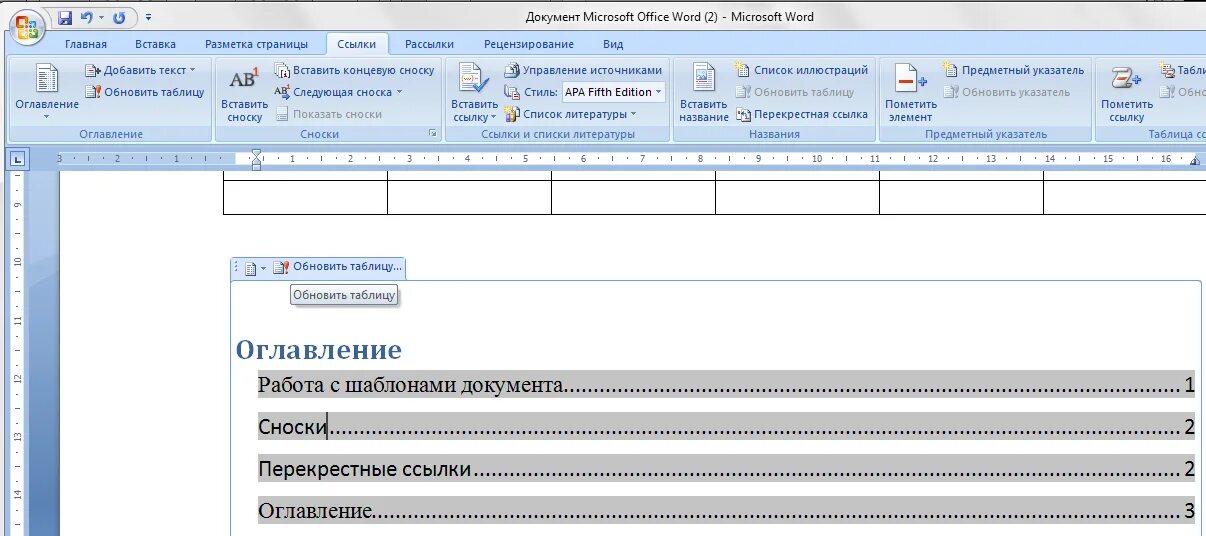Go to the Рассылки tab

coord(429,44)
